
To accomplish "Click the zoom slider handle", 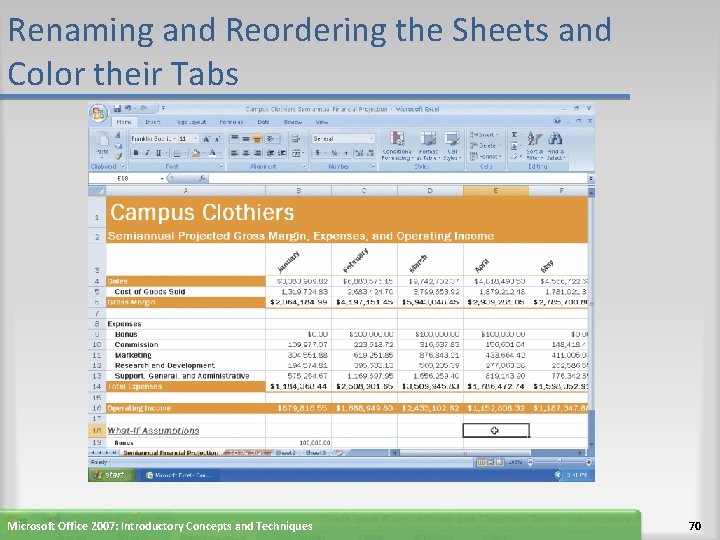I will point(559,462).
